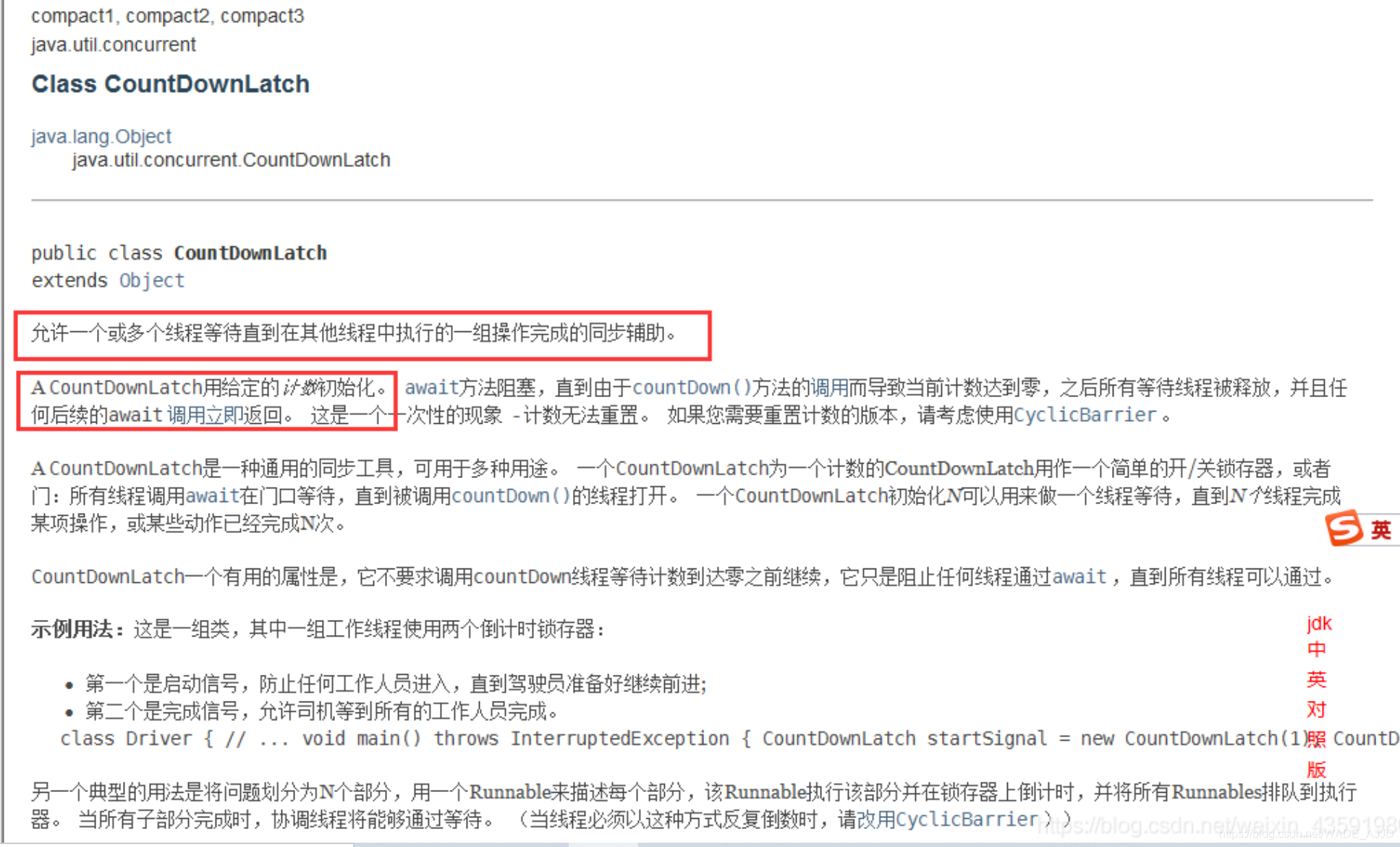Follow the await link before 直到所有线程可以通过
Image resolution: width=1400 pixels, height=847 pixels.
[1079, 576]
